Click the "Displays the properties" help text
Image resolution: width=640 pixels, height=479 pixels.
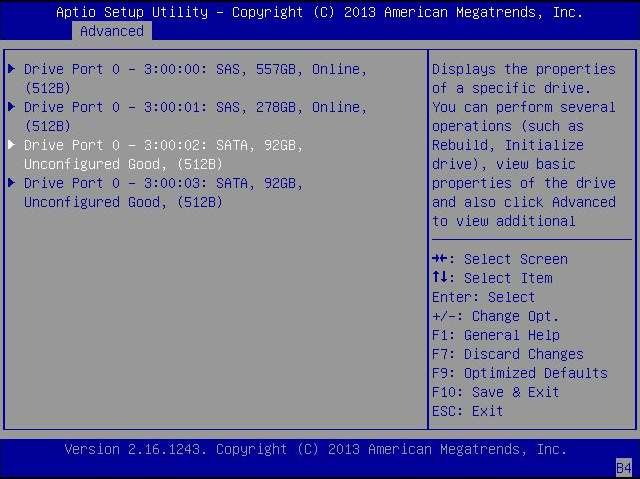524,69
